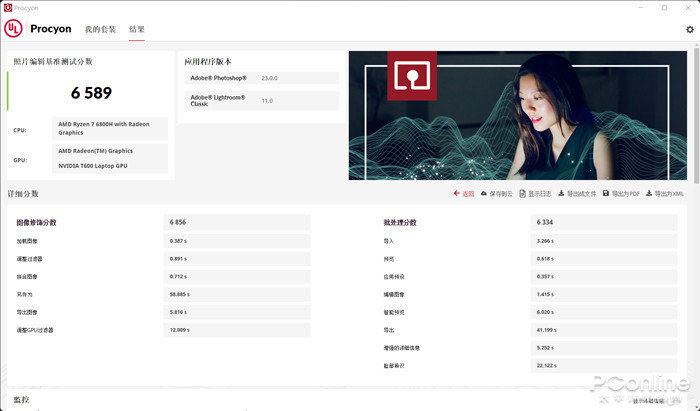The height and width of the screenshot is (411, 700).
Task: Click the show log document icon
Action: point(522,193)
